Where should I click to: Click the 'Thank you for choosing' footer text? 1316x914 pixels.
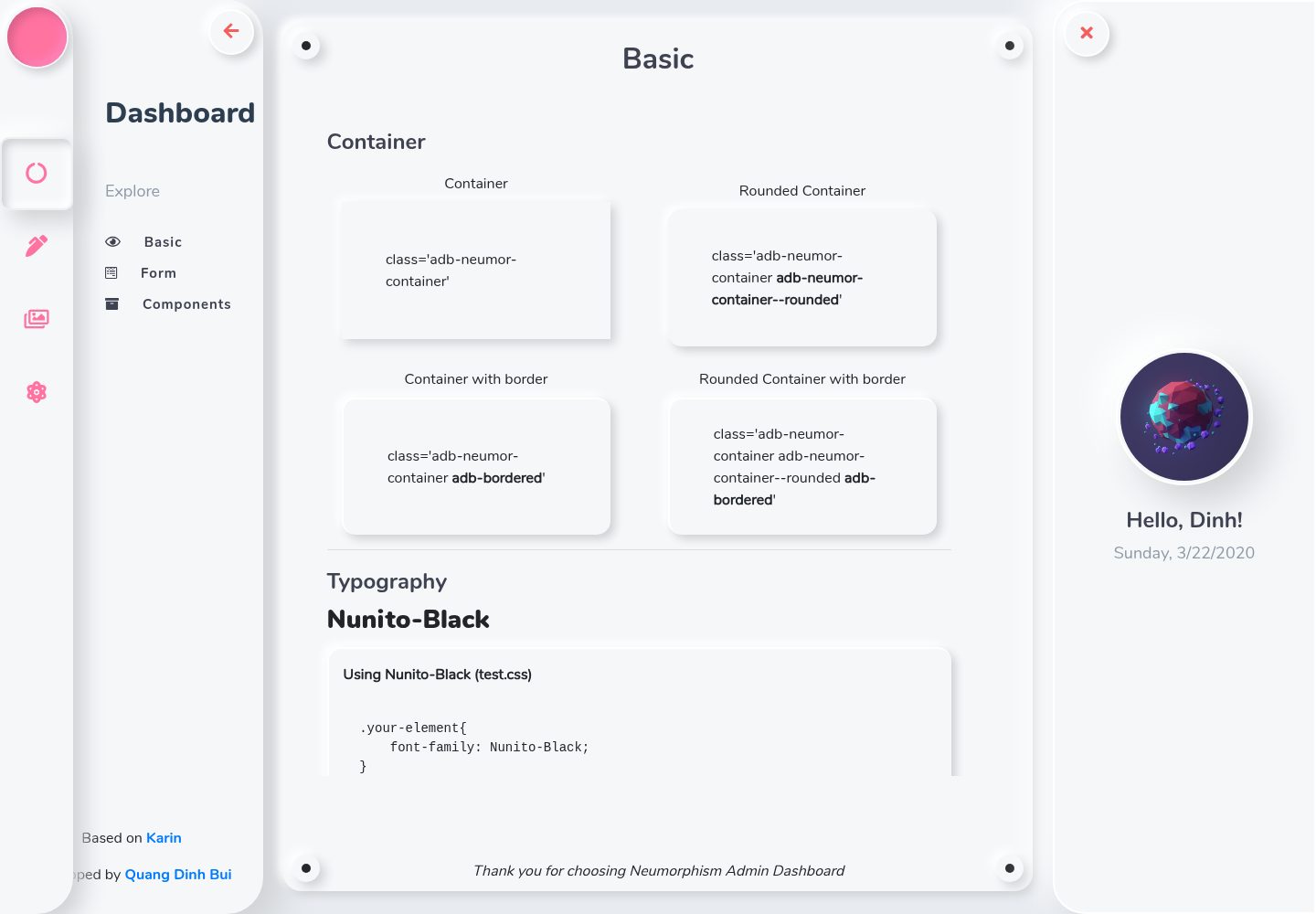pos(659,871)
